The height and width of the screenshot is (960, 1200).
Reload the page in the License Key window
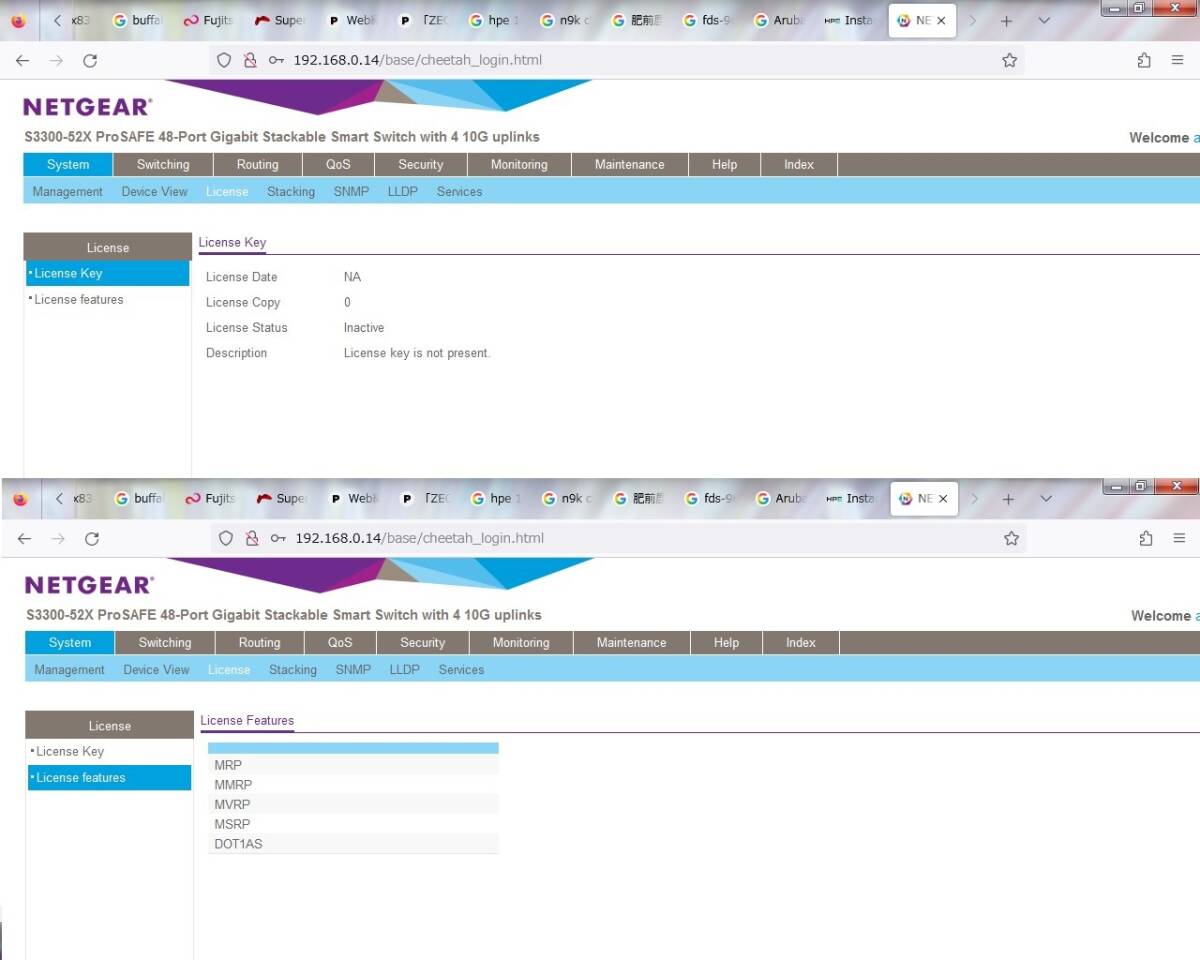click(90, 60)
